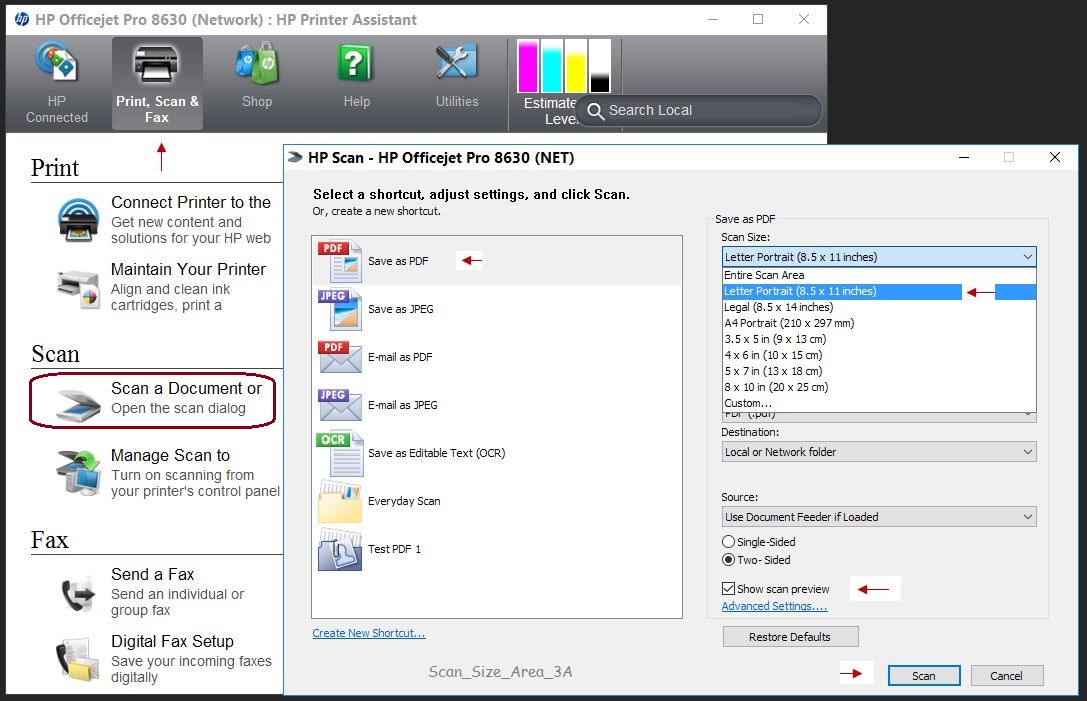
Task: Open HP Connected in Printer Assistant toolbar
Action: (57, 83)
